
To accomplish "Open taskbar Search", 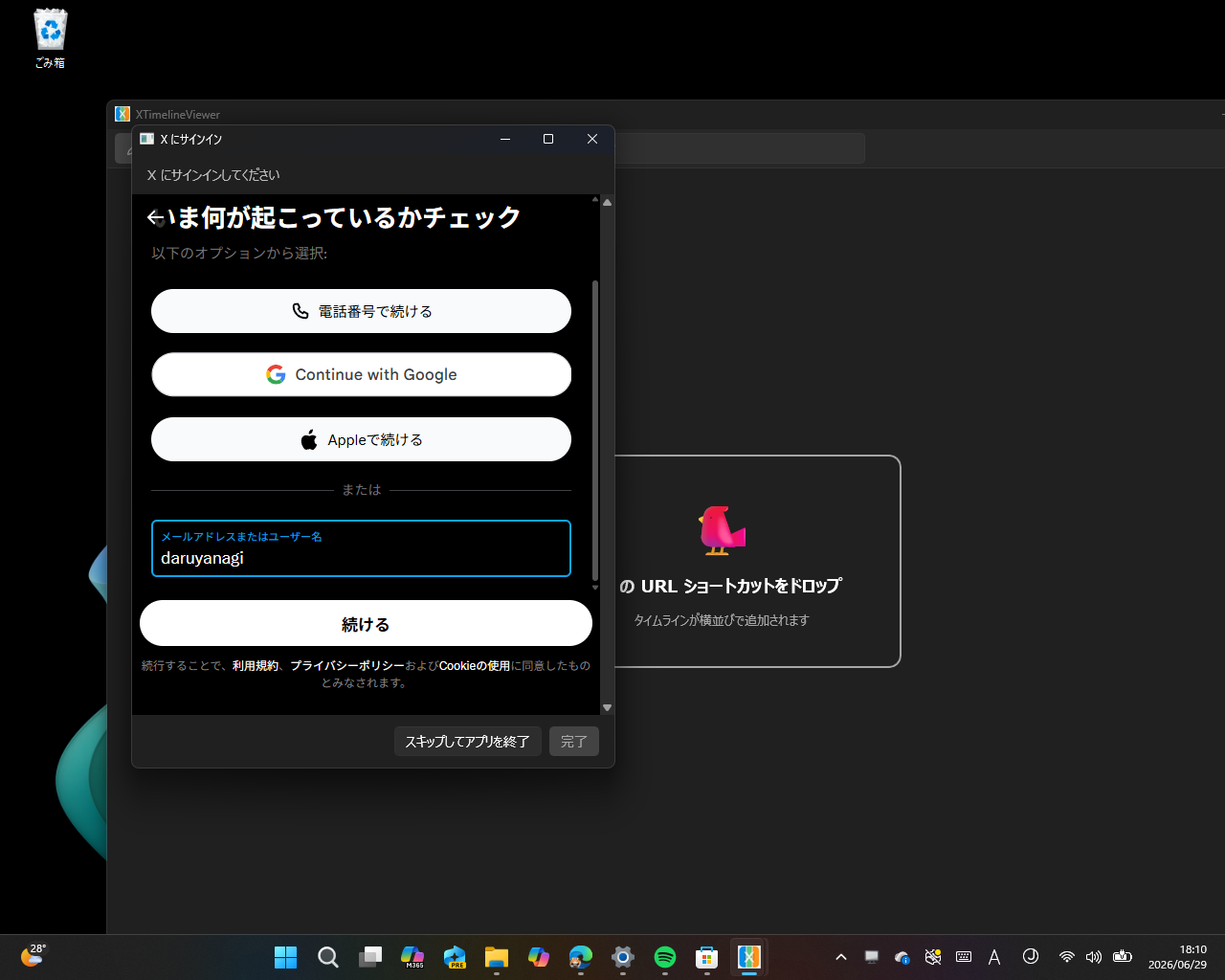I will point(328,957).
